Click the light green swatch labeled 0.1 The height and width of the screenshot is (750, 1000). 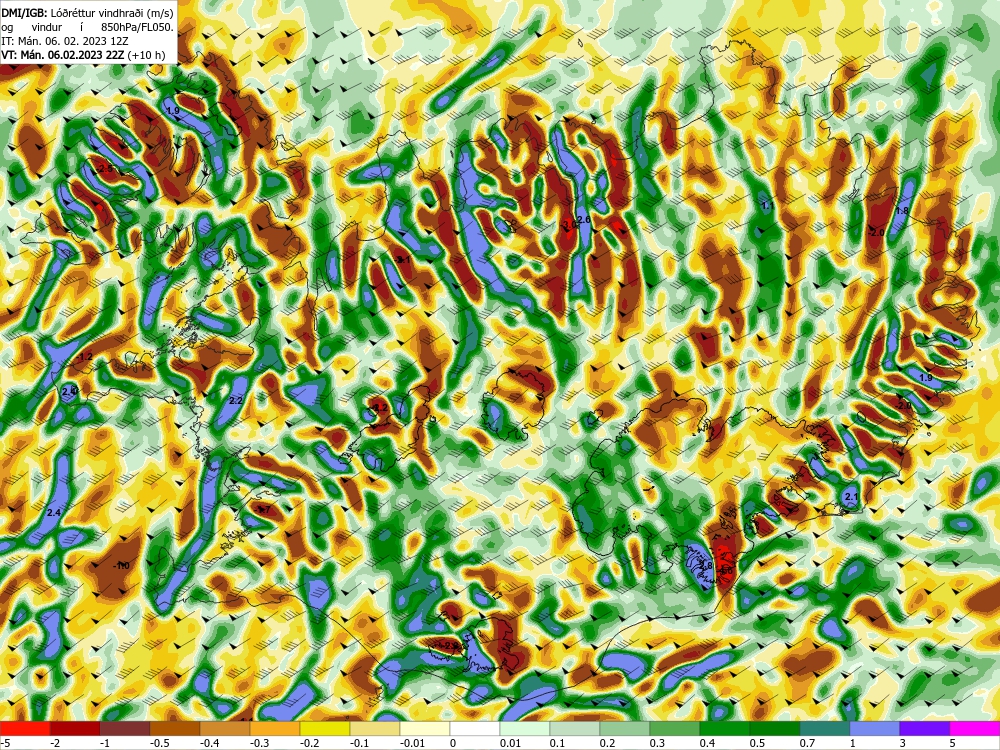(x=575, y=728)
